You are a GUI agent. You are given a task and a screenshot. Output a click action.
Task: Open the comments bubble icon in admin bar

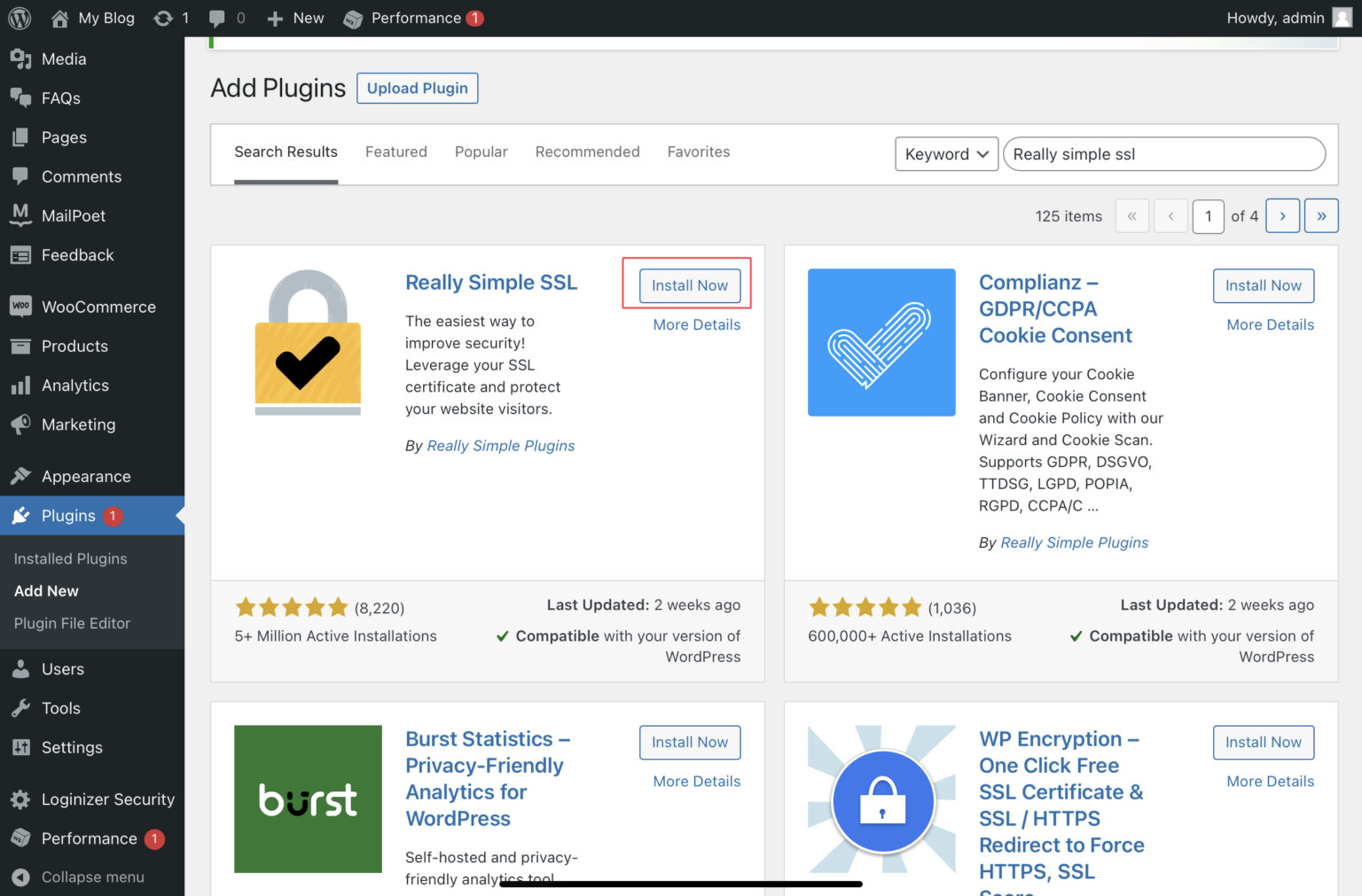[x=217, y=18]
